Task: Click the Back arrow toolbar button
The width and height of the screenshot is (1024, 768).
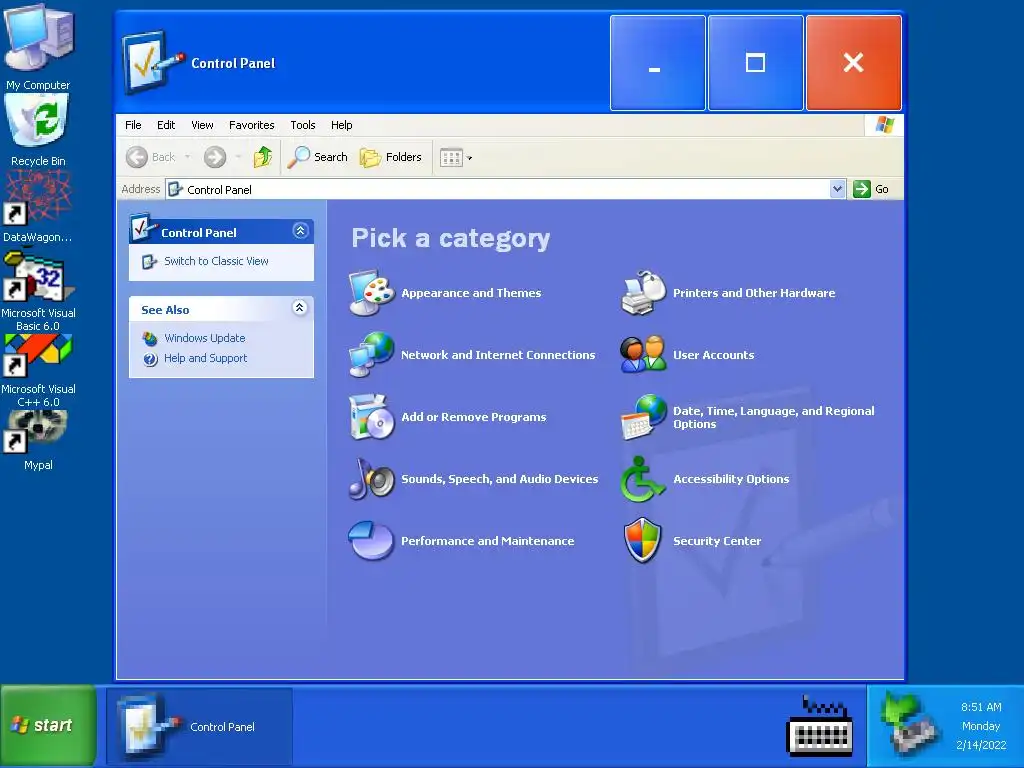Action: (152, 157)
